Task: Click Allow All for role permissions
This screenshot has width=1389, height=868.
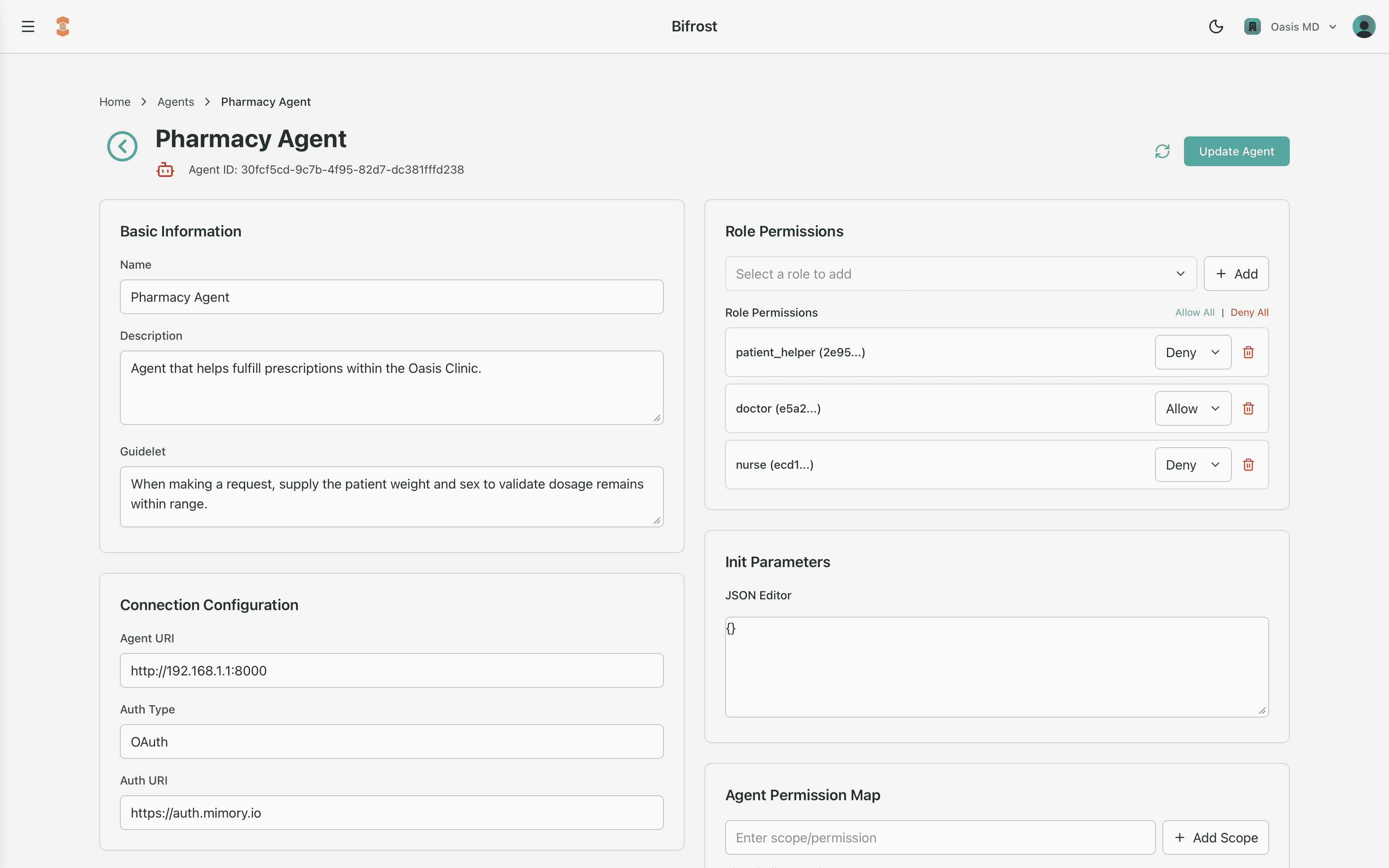Action: [1194, 312]
